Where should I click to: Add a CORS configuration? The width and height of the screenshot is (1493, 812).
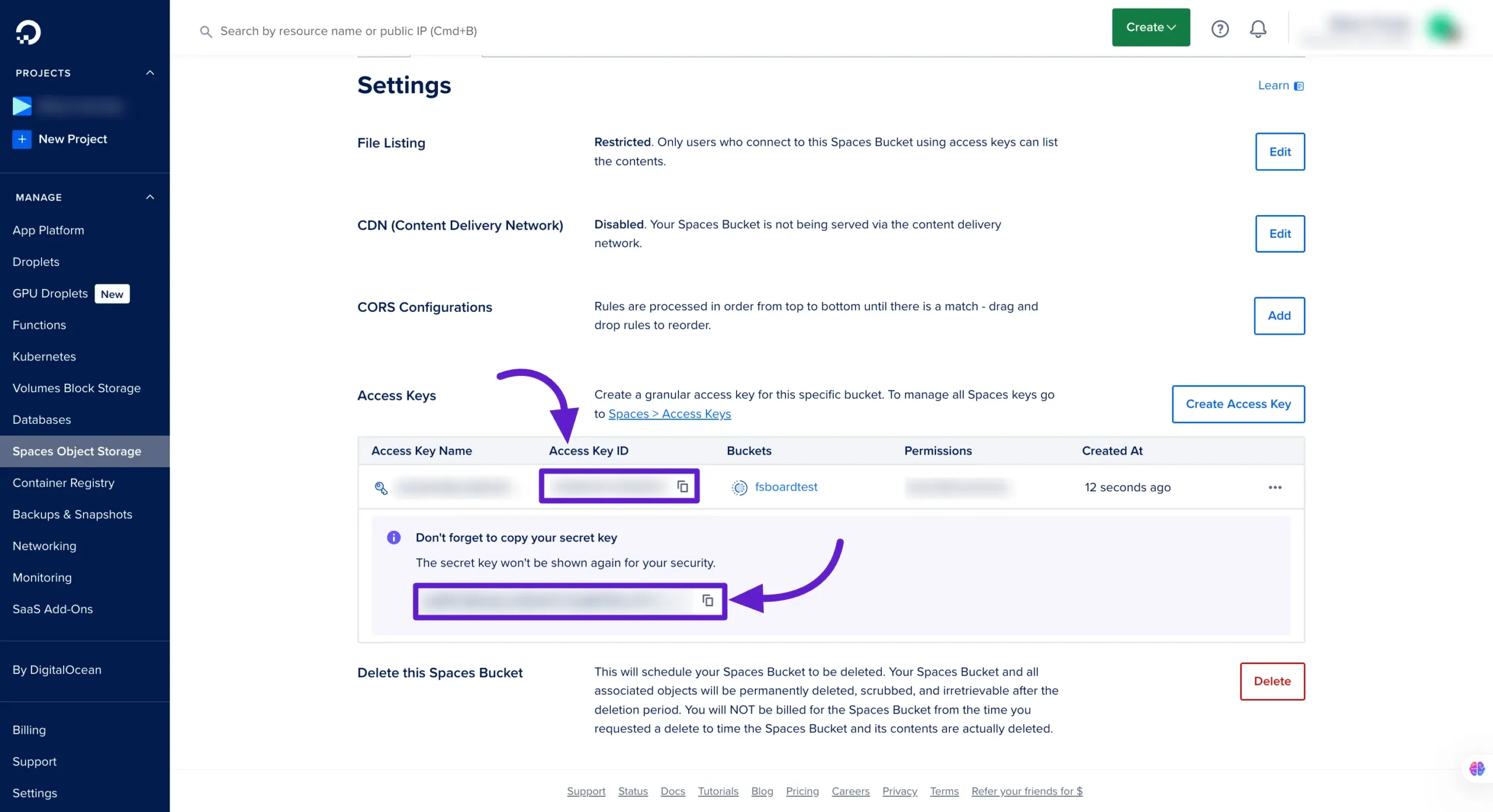pos(1279,316)
